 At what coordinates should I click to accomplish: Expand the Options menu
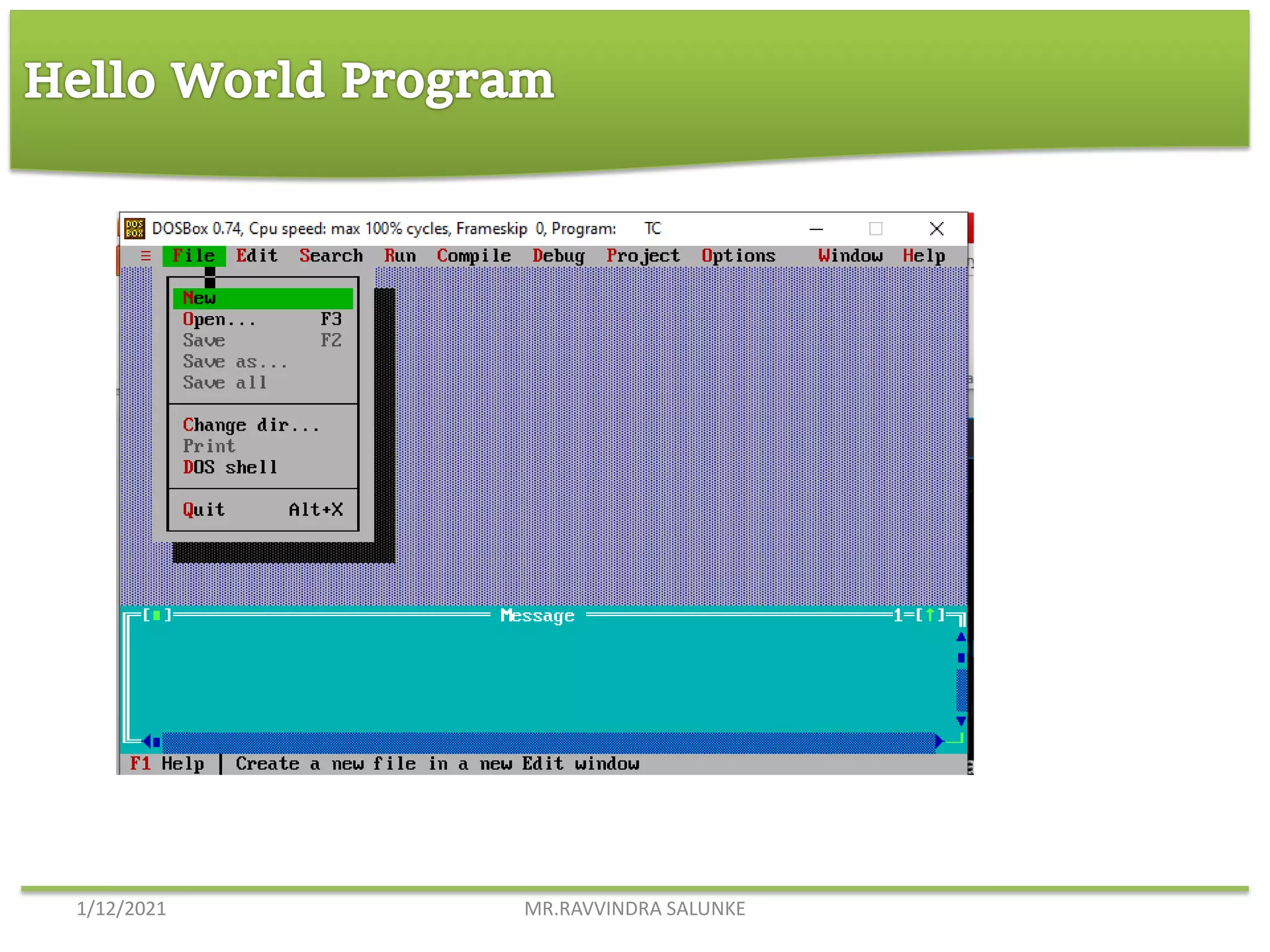point(738,255)
